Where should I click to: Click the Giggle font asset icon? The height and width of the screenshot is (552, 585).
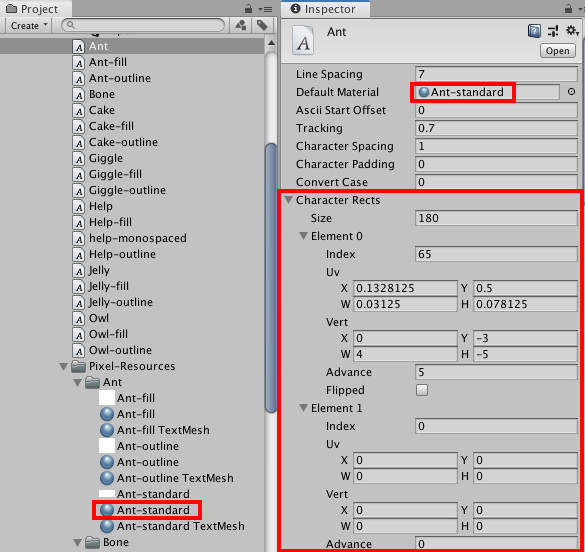click(x=78, y=159)
